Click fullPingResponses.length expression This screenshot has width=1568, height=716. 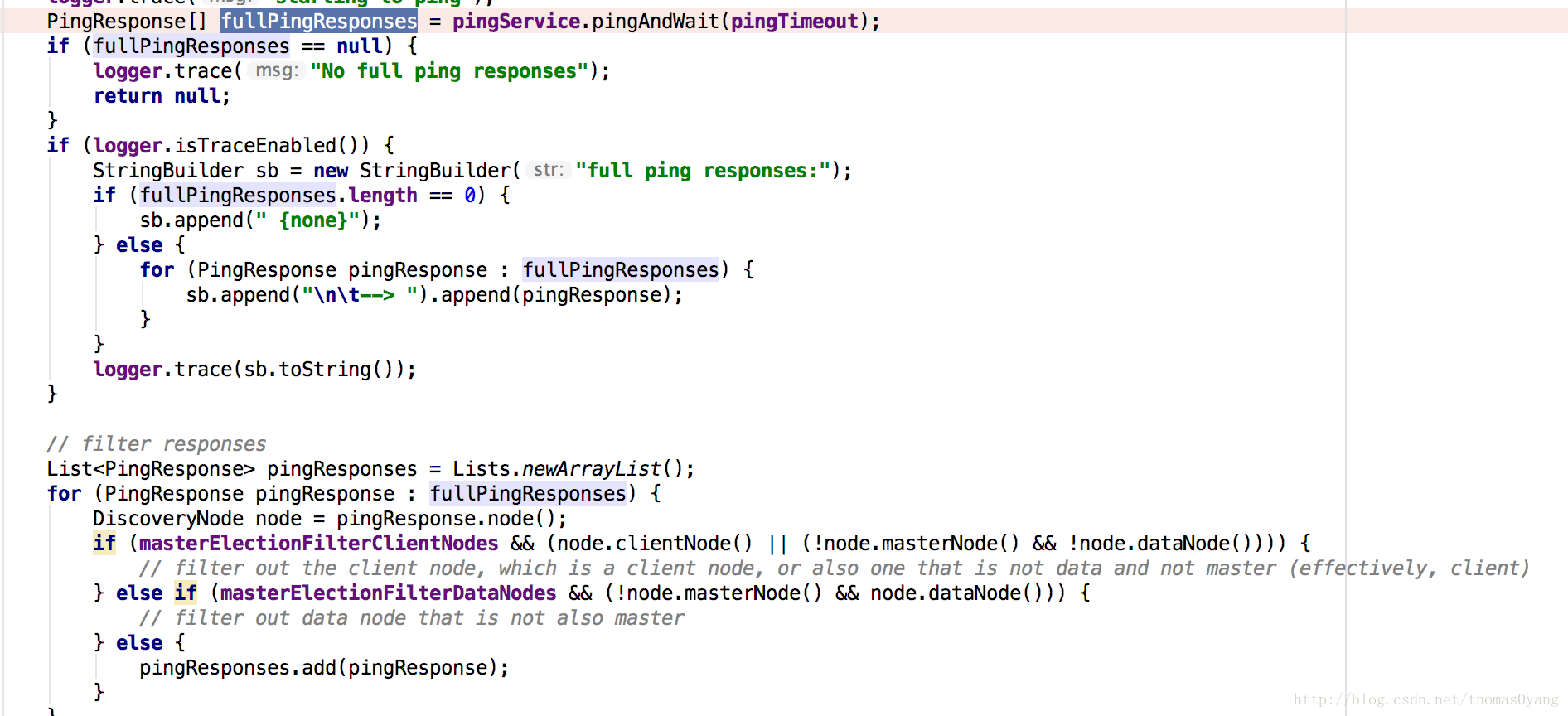tap(278, 196)
